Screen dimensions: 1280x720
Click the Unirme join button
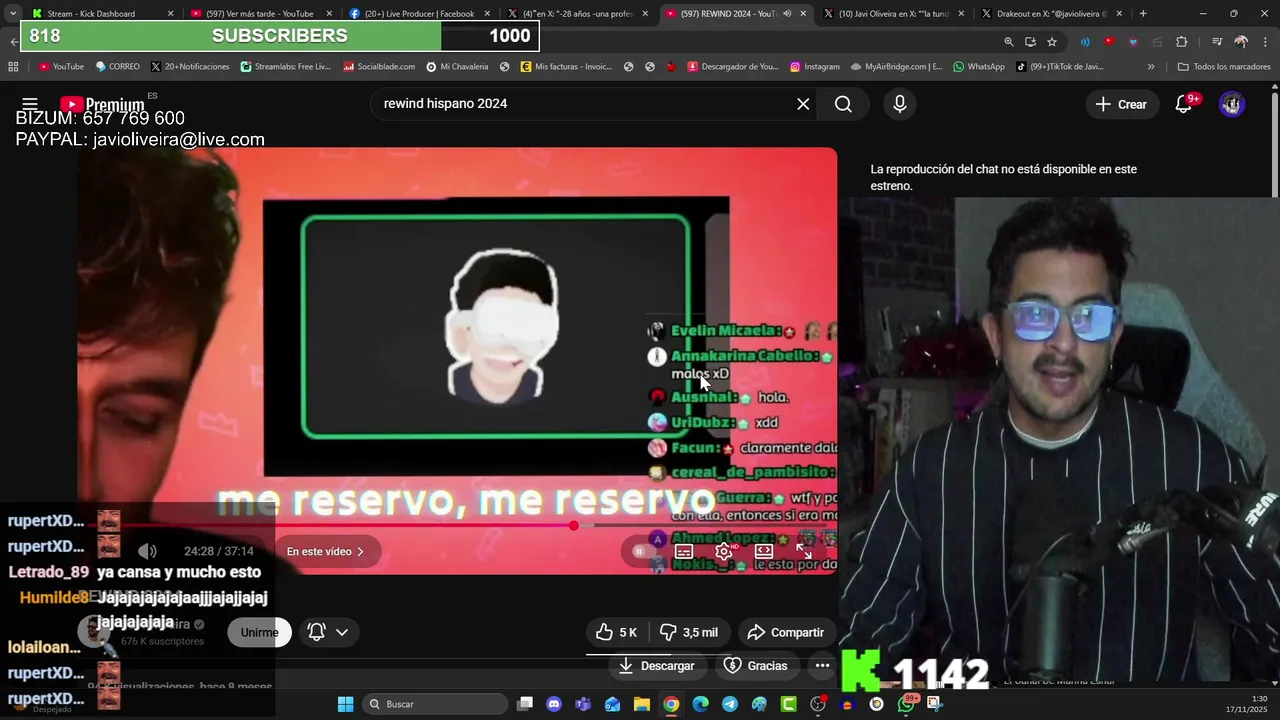pos(259,632)
